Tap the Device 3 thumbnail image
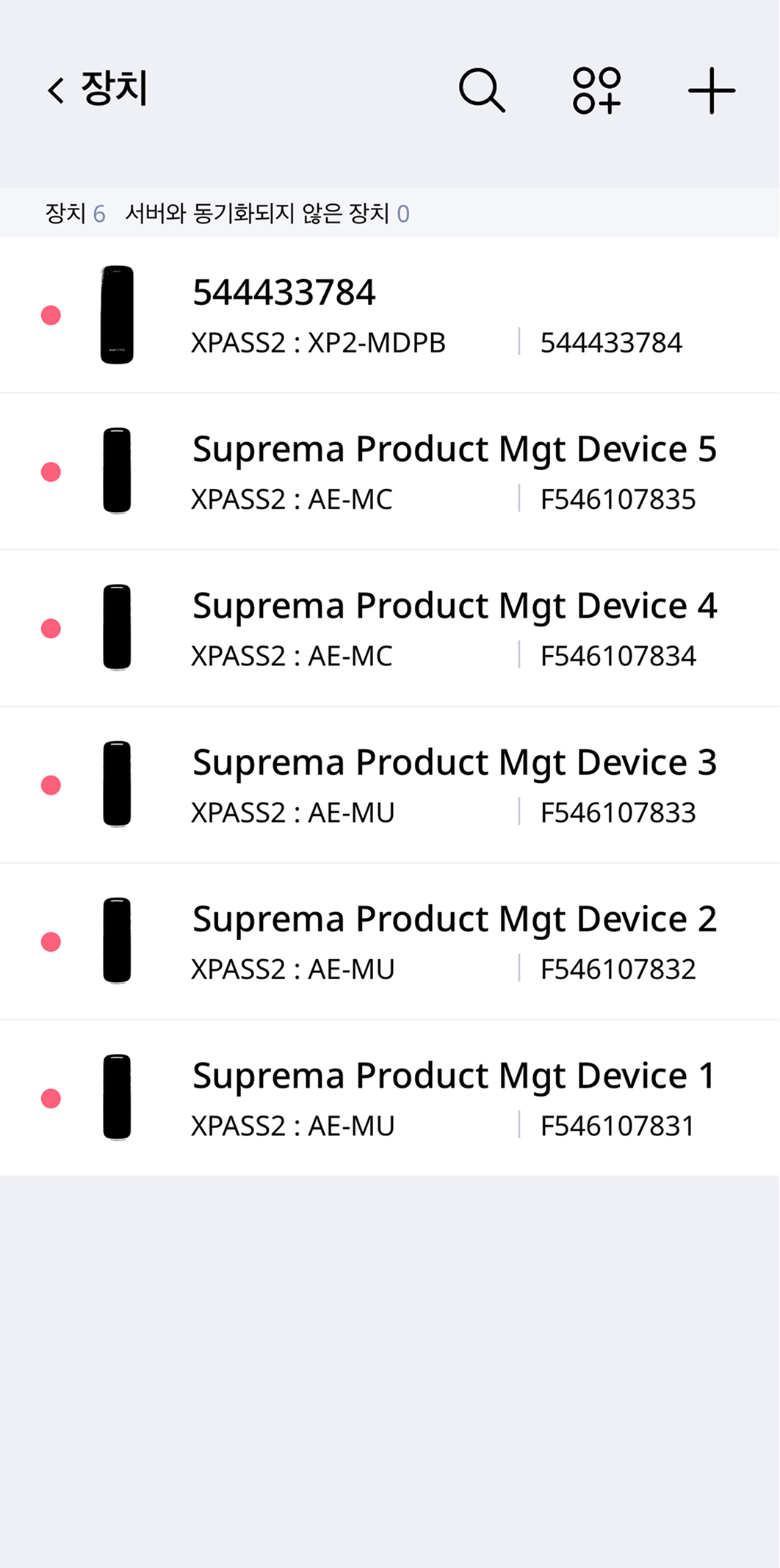This screenshot has width=780, height=1568. click(117, 784)
